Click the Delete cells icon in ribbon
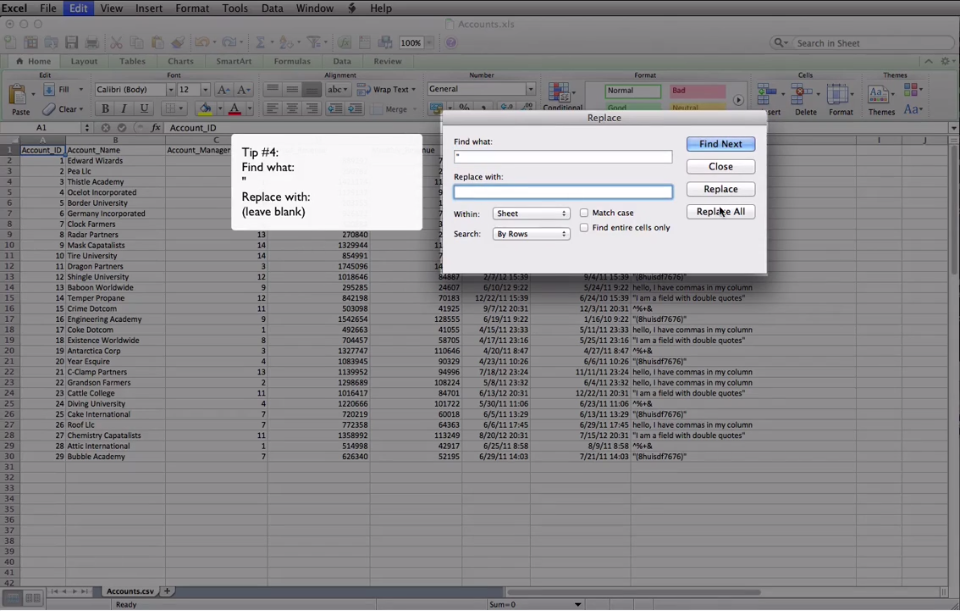Screen dimensions: 960x611 point(801,95)
